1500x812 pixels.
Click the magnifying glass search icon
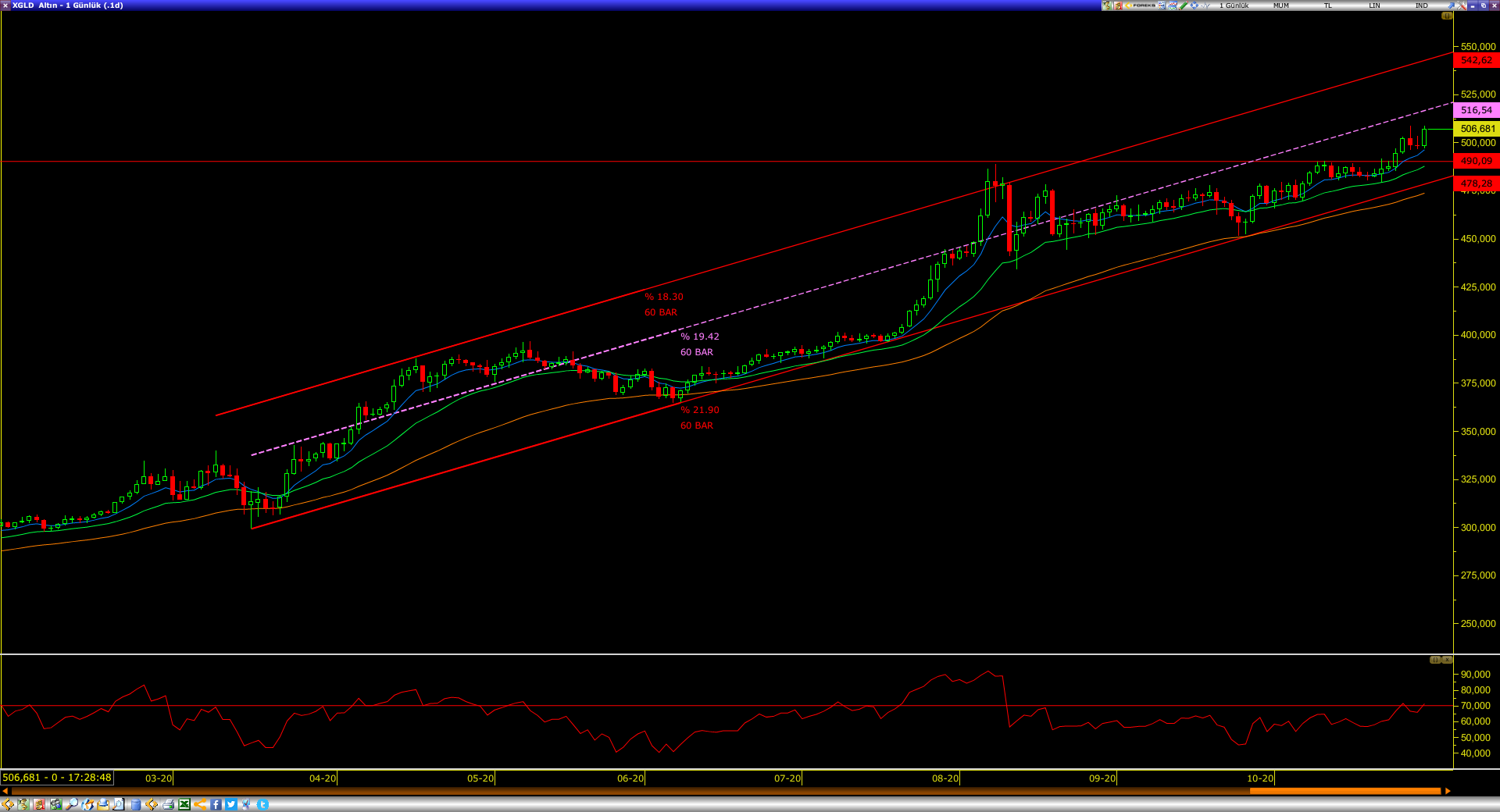pyautogui.click(x=72, y=804)
